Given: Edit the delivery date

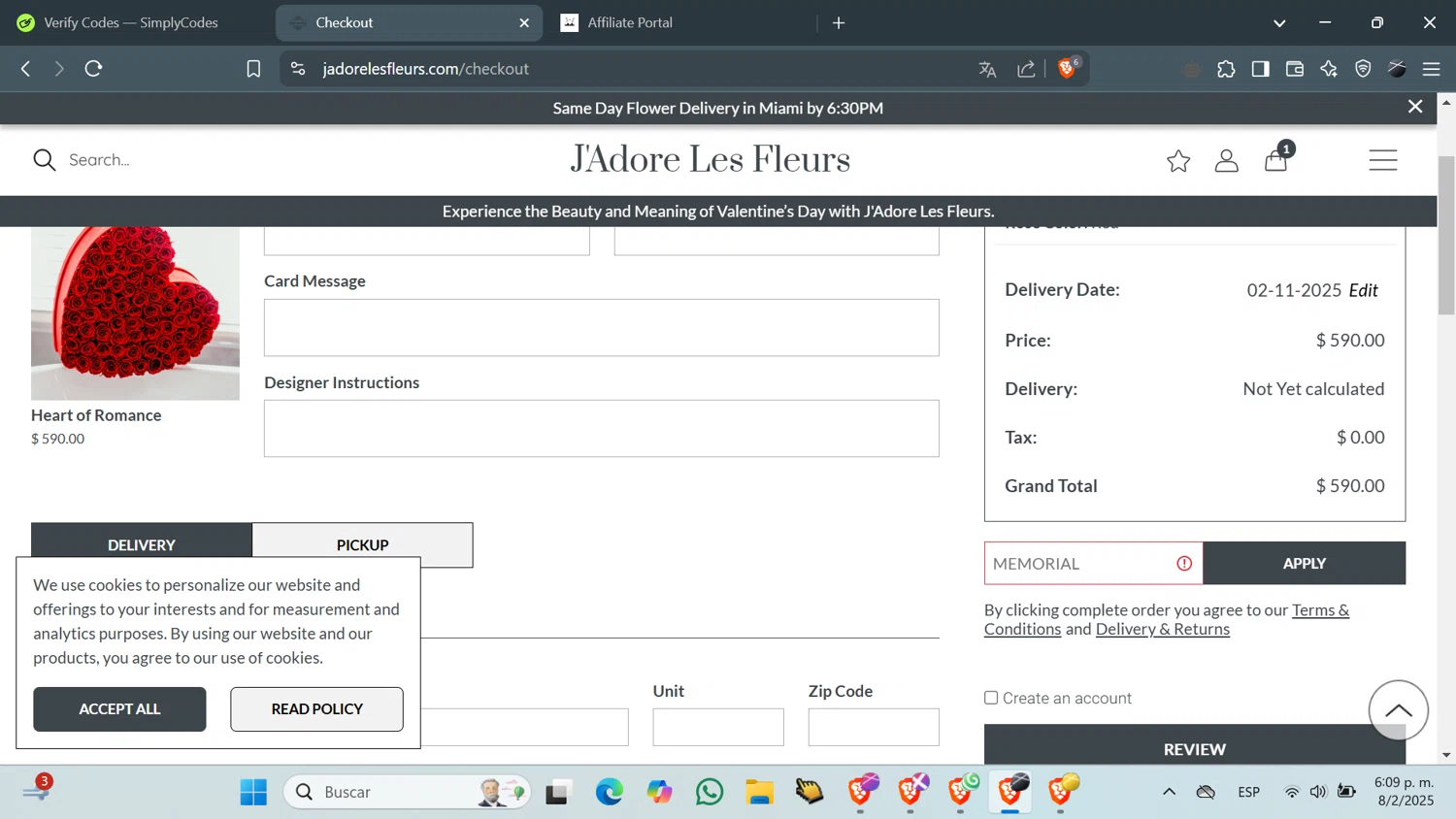Looking at the screenshot, I should click(x=1364, y=290).
